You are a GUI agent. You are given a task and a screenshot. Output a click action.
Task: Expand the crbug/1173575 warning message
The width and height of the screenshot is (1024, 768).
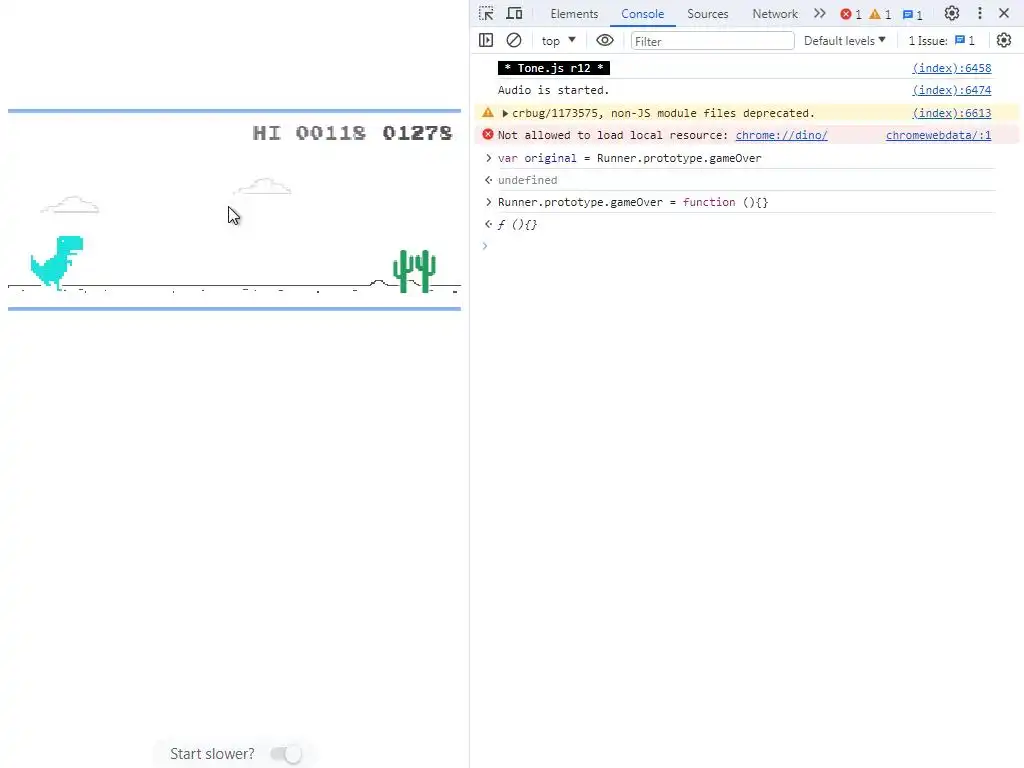(x=505, y=113)
